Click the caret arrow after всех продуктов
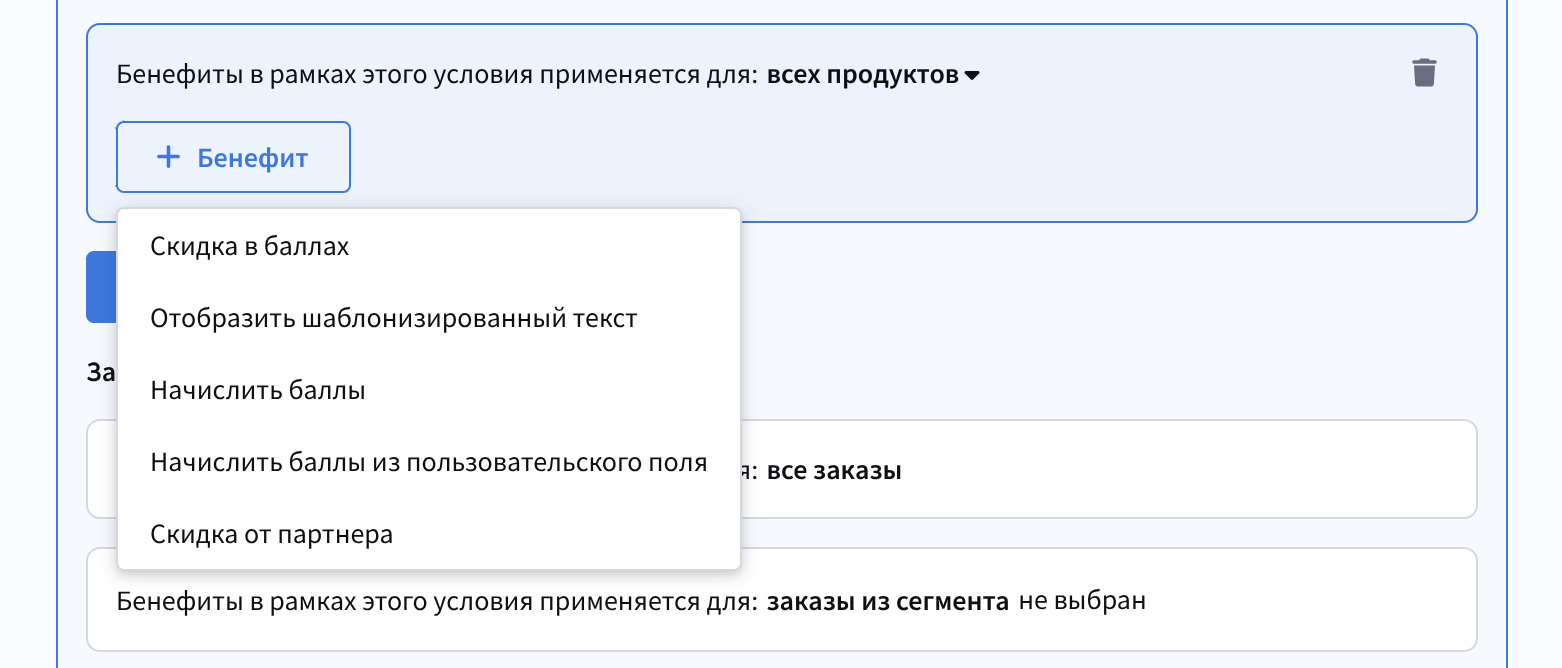Image resolution: width=1562 pixels, height=668 pixels. point(972,76)
